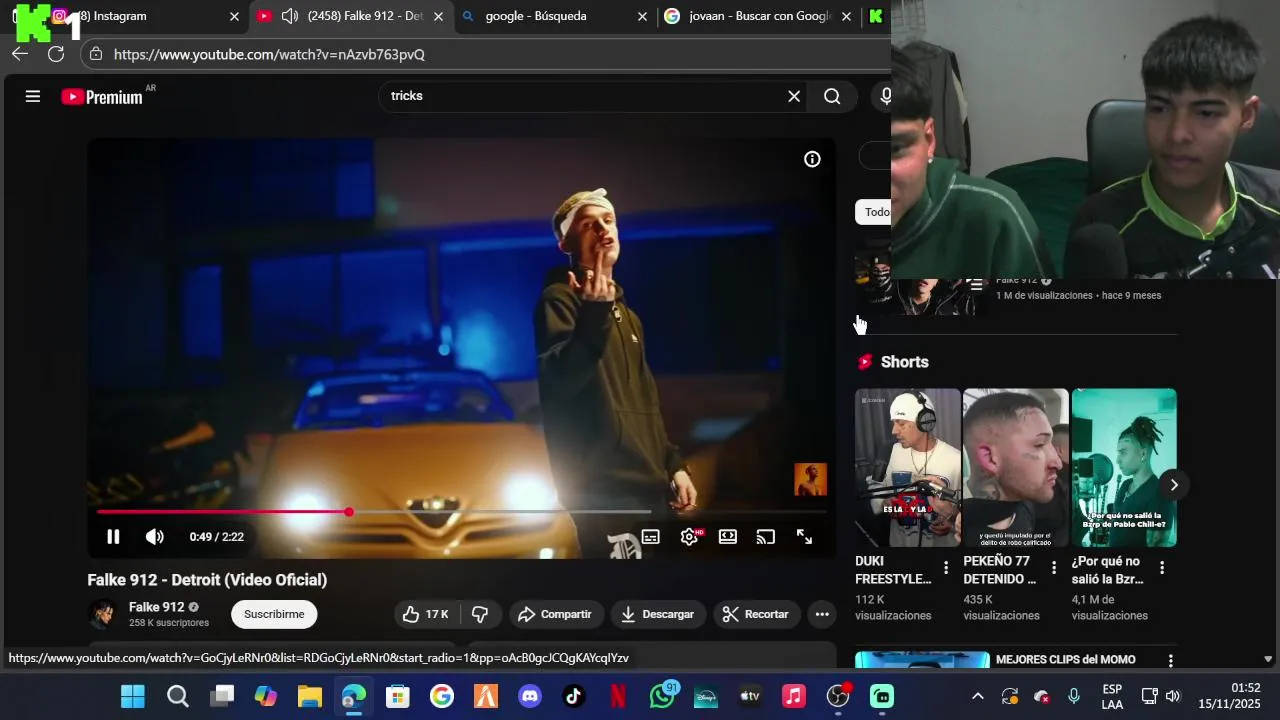Viewport: 1280px width, 720px height.
Task: Open Apple Music in the taskbar
Action: coord(794,696)
